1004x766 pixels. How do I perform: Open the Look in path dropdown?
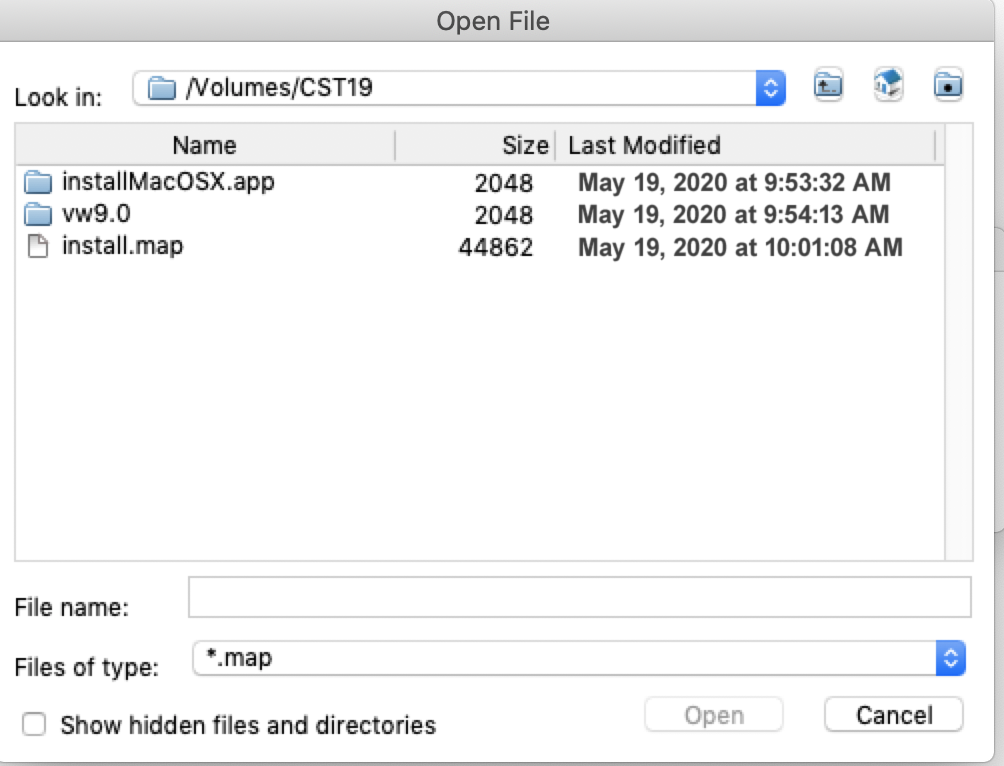point(771,88)
